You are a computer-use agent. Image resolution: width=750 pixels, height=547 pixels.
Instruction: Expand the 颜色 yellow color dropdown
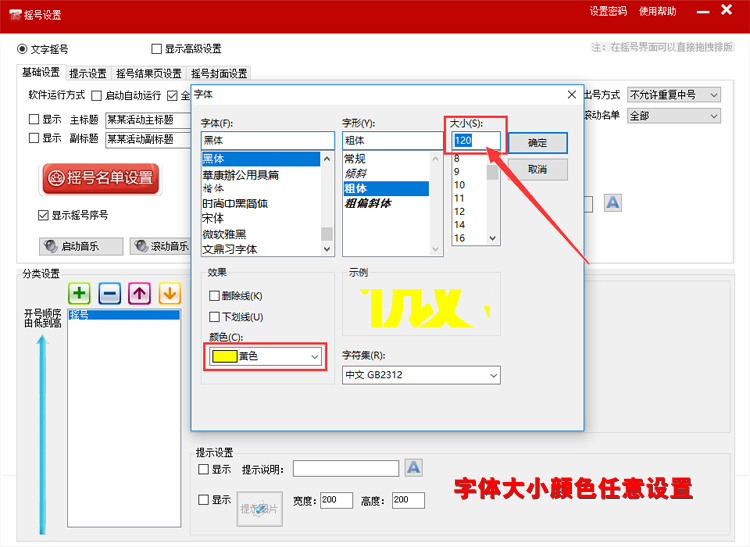[266, 356]
